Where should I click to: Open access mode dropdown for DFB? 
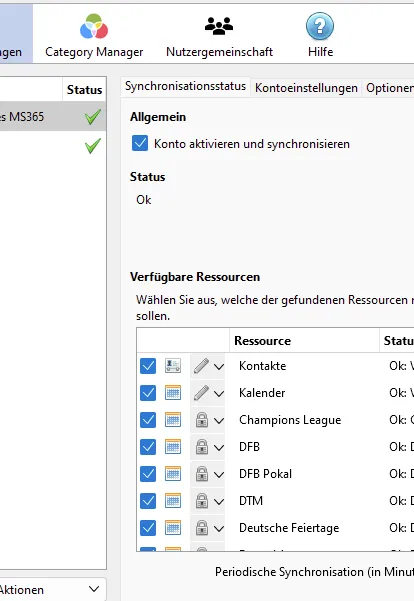[219, 447]
